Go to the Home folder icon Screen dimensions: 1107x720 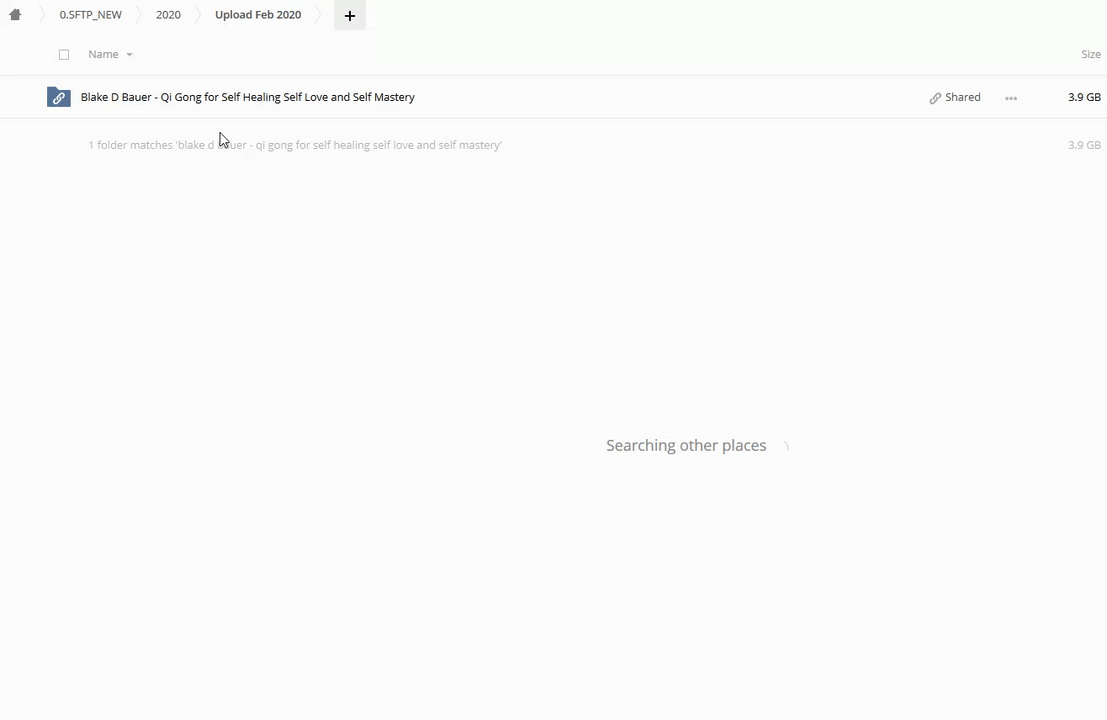(x=15, y=15)
